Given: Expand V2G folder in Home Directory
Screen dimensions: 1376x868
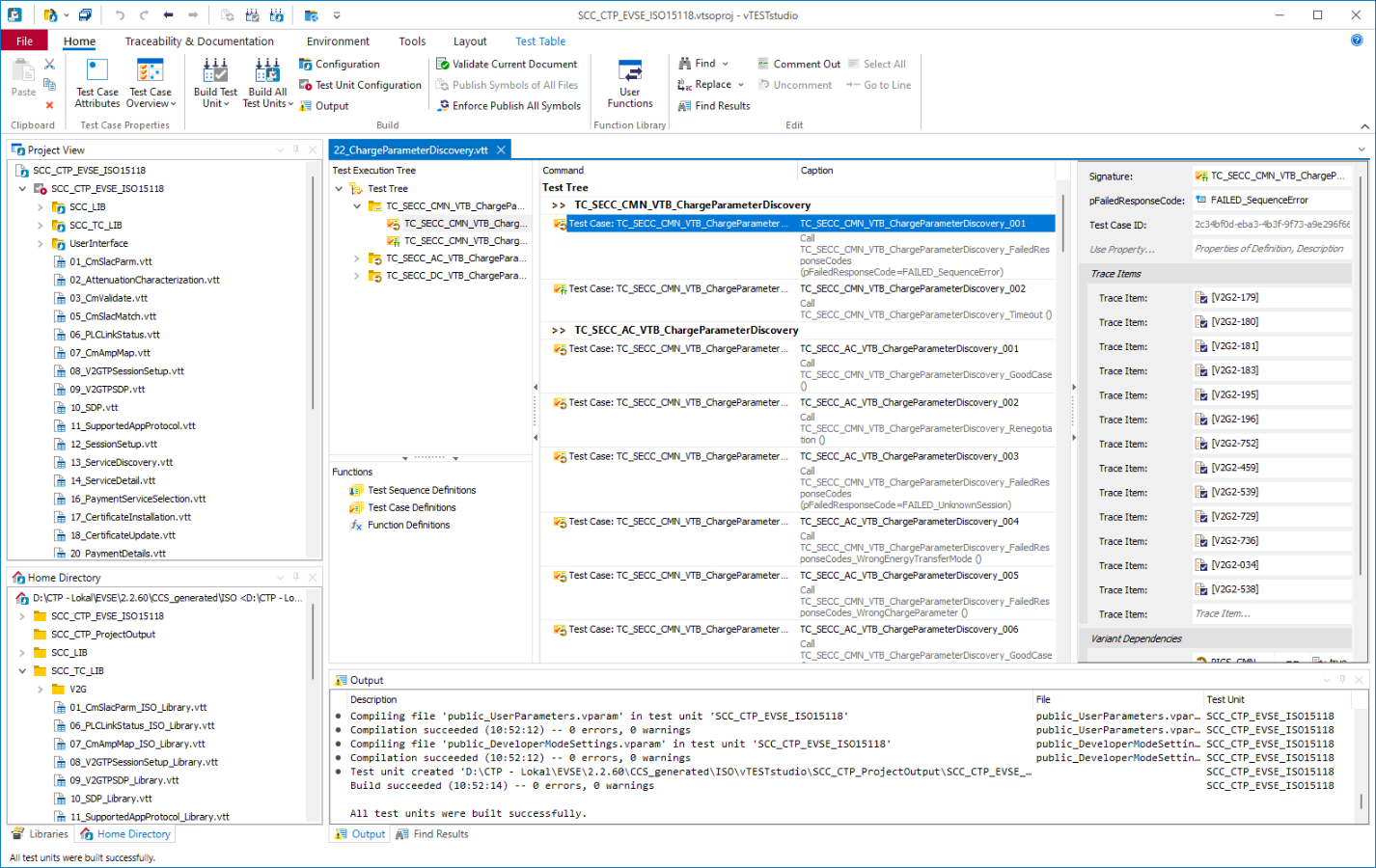Looking at the screenshot, I should [x=40, y=690].
